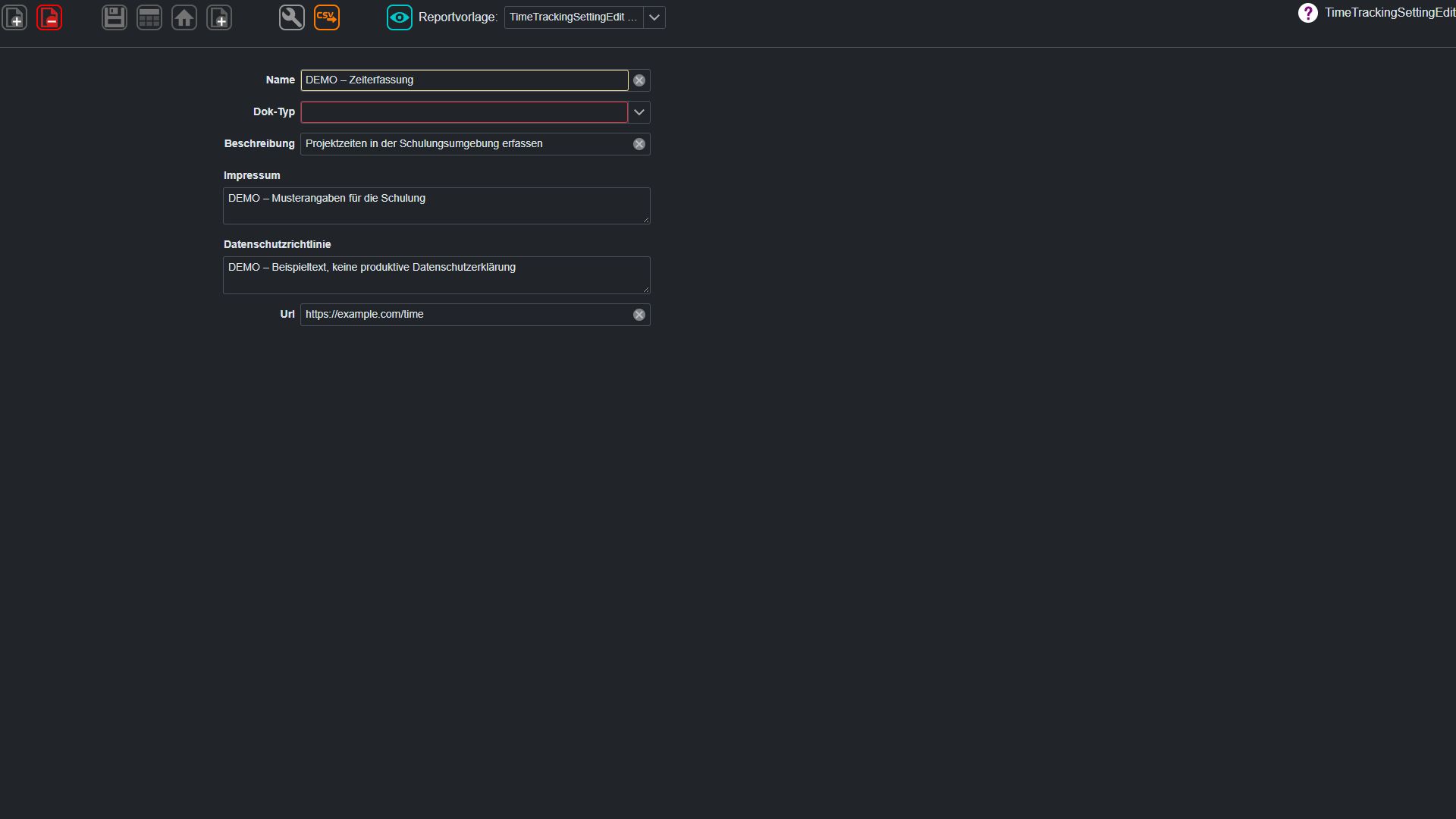
Task: Toggle report preview eye icon
Action: (400, 17)
